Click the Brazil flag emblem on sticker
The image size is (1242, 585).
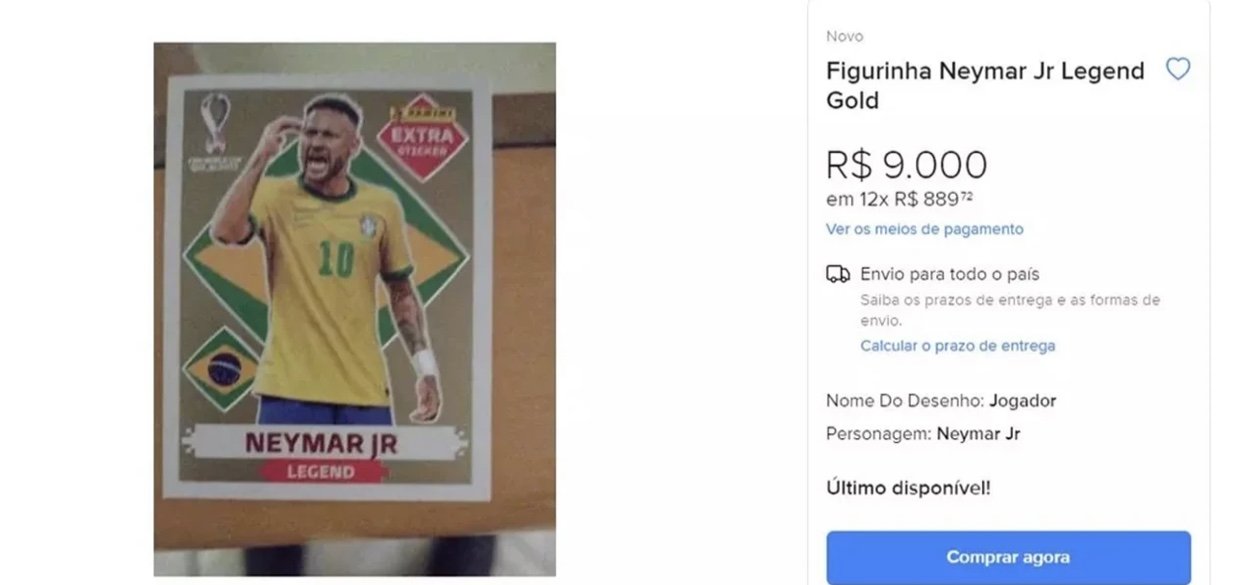(x=222, y=367)
